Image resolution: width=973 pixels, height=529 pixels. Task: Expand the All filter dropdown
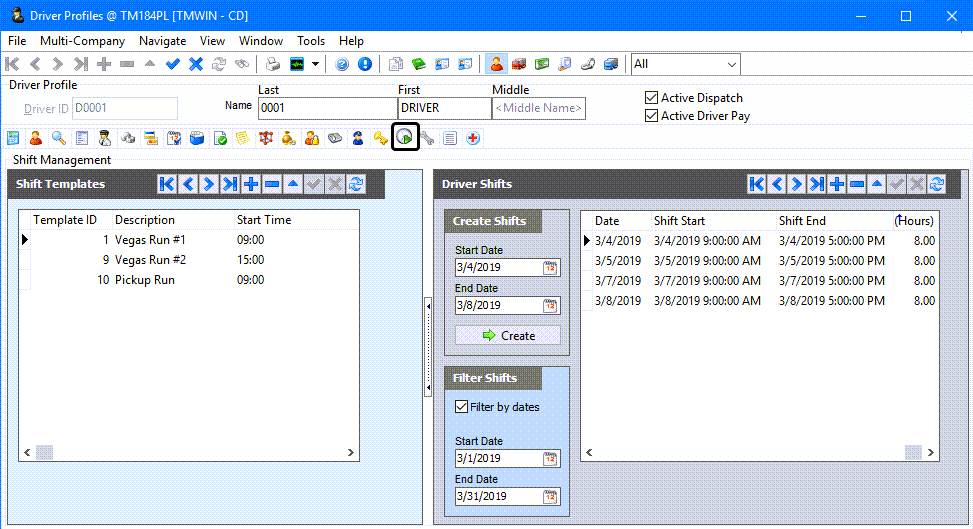tap(731, 64)
